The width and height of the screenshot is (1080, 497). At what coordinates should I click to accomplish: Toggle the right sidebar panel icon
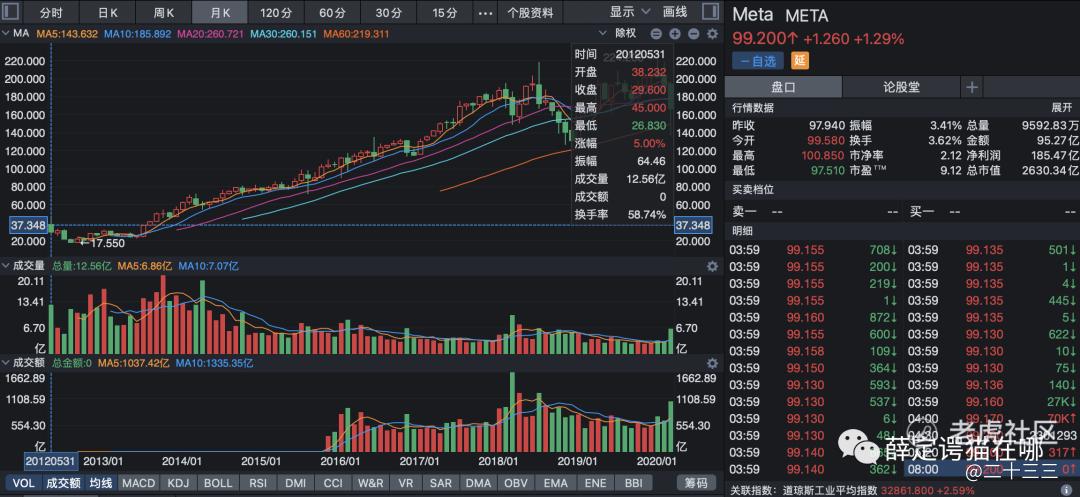coord(711,12)
